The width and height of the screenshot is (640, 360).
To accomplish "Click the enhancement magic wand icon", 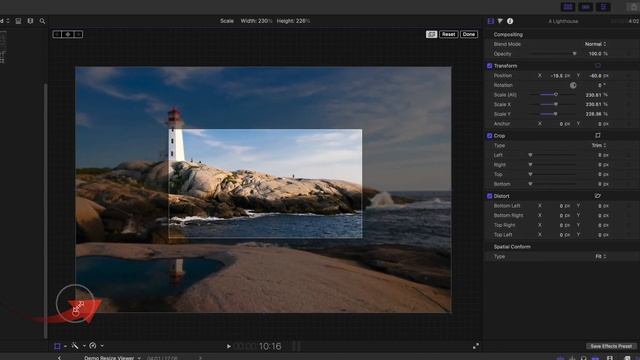I will 75,346.
